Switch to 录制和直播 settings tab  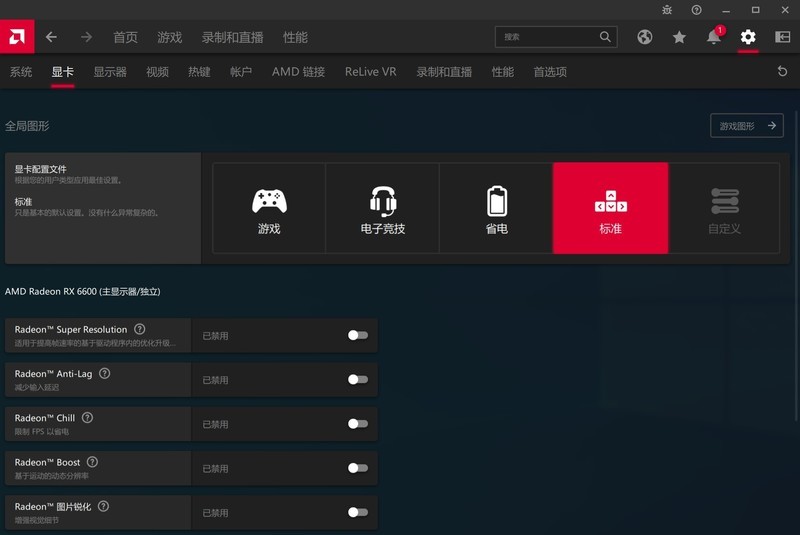[444, 72]
